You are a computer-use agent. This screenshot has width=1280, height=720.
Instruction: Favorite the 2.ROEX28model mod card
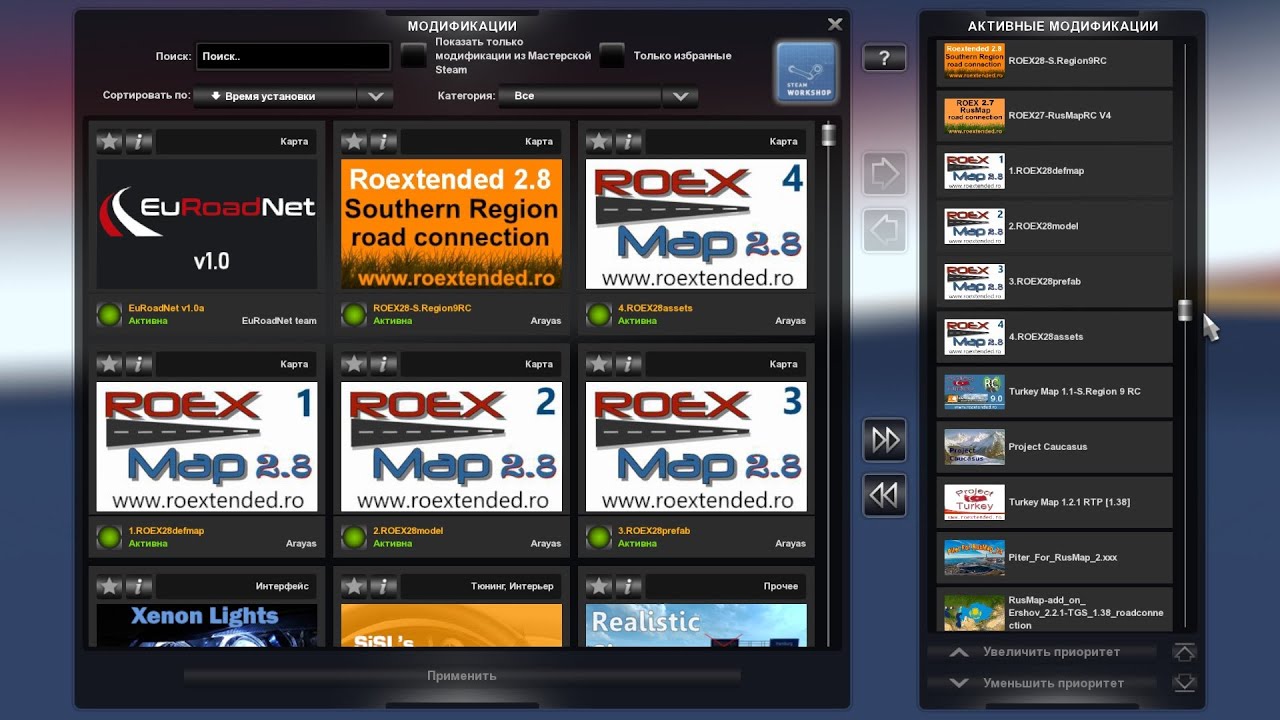point(354,364)
